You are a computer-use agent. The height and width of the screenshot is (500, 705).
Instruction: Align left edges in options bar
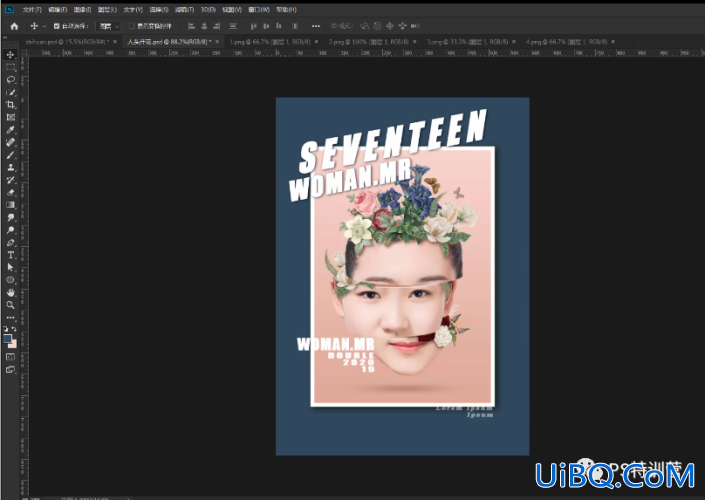coord(191,26)
